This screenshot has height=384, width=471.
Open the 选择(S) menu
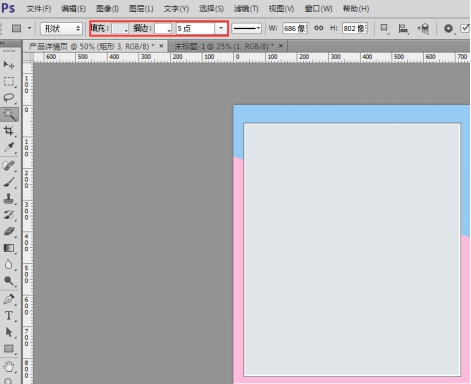211,9
